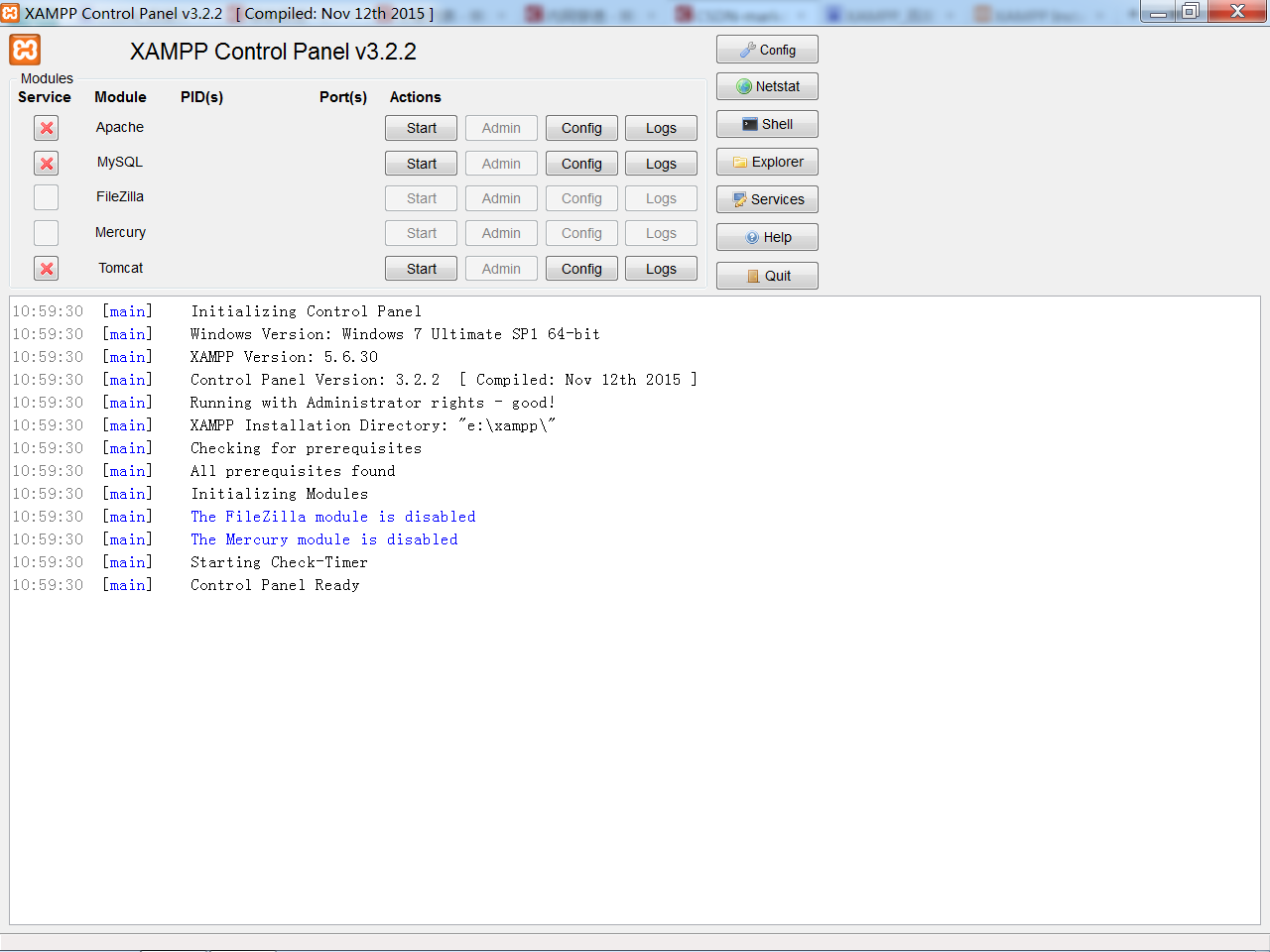Click the XAMPP orange logo icon
This screenshot has width=1270, height=952.
coord(25,50)
